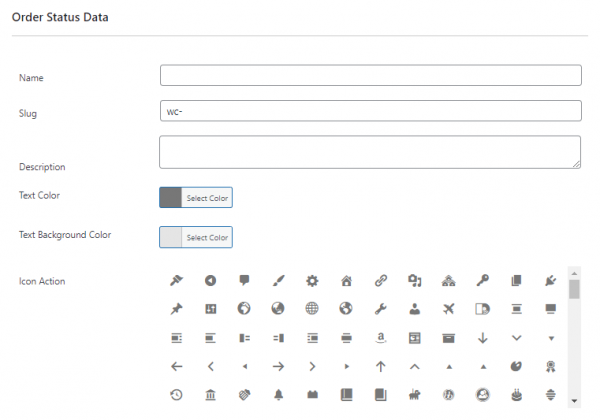This screenshot has height=420, width=600.
Task: Select the key icon
Action: pos(483,281)
